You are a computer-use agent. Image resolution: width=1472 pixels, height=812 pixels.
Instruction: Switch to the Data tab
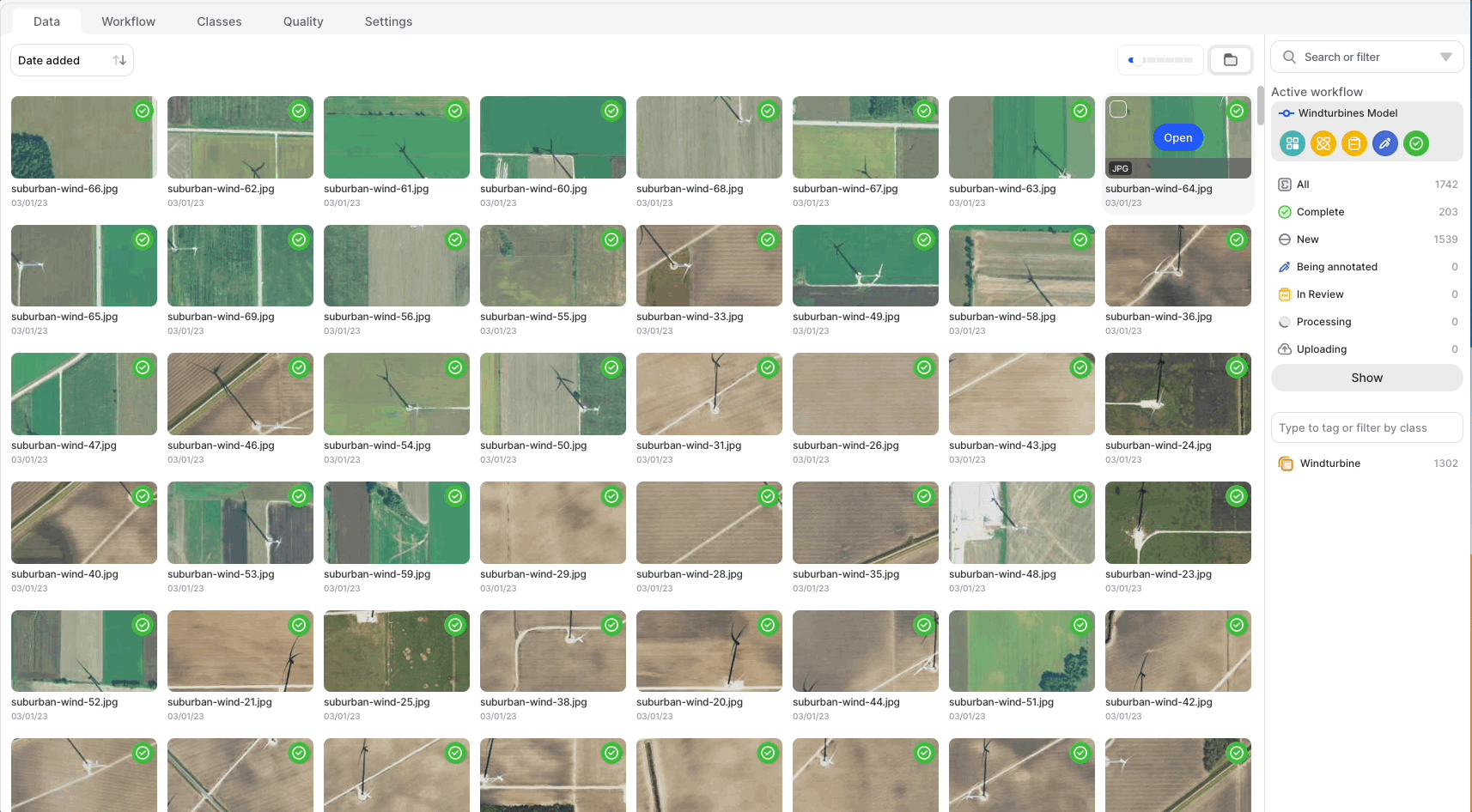(47, 21)
